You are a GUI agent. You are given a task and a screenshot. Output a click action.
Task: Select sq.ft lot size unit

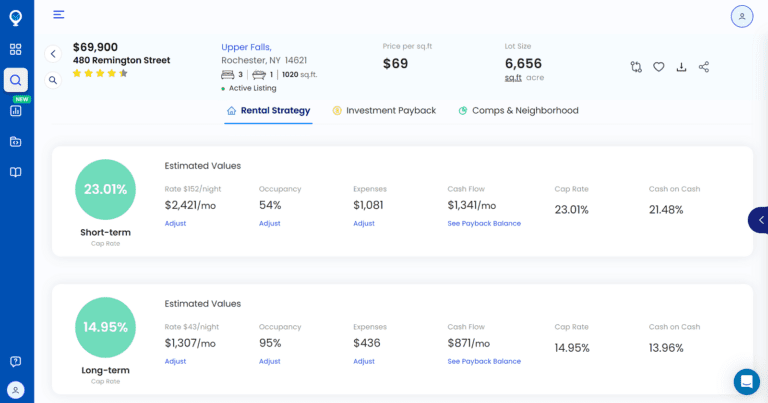(513, 78)
